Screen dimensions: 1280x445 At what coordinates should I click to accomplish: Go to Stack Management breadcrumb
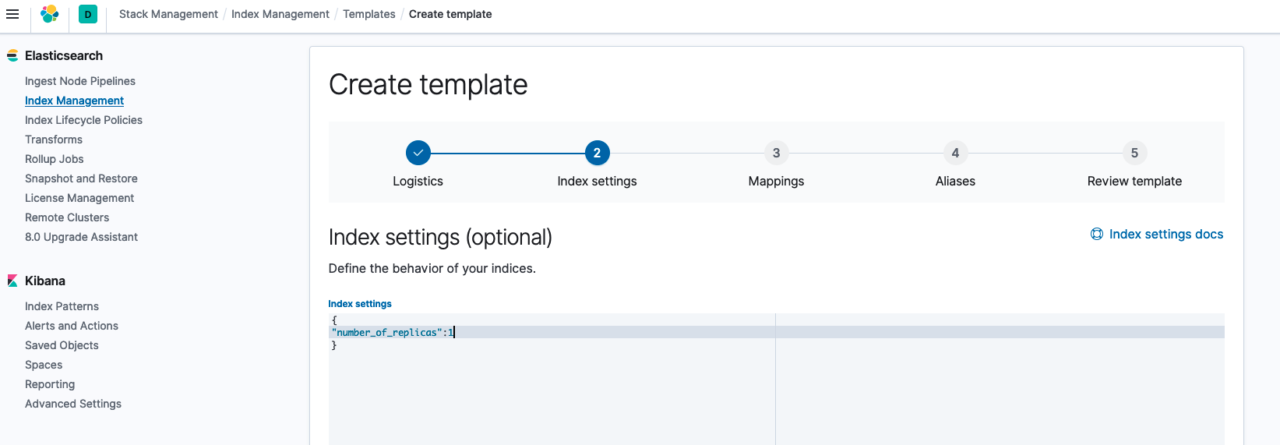[x=168, y=14]
